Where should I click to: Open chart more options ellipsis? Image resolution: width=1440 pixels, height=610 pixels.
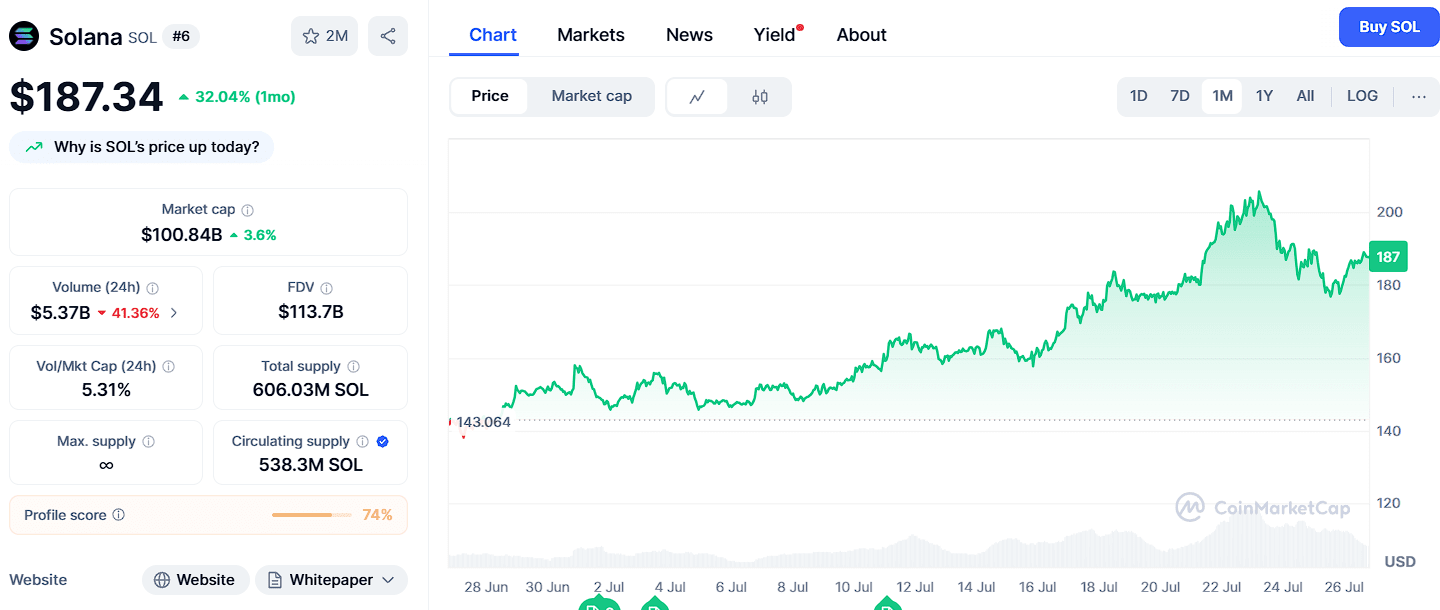(1419, 97)
